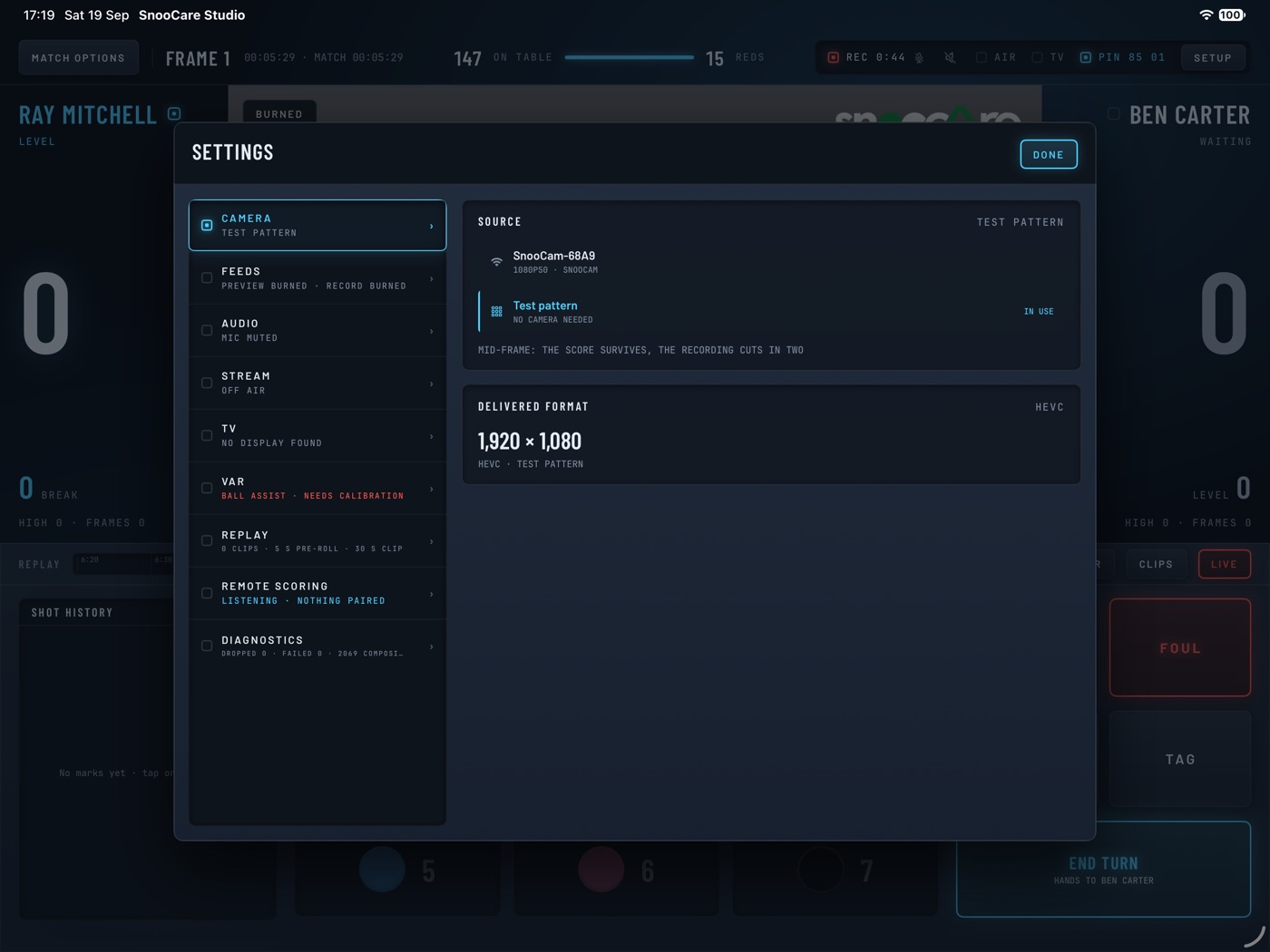Viewport: 1270px width, 952px height.
Task: Click the Feeds row checkbox indicator
Action: pyautogui.click(x=207, y=278)
